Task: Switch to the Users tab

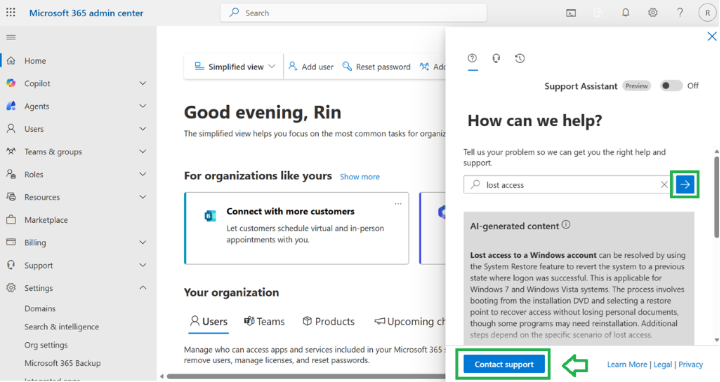Action: coord(209,321)
